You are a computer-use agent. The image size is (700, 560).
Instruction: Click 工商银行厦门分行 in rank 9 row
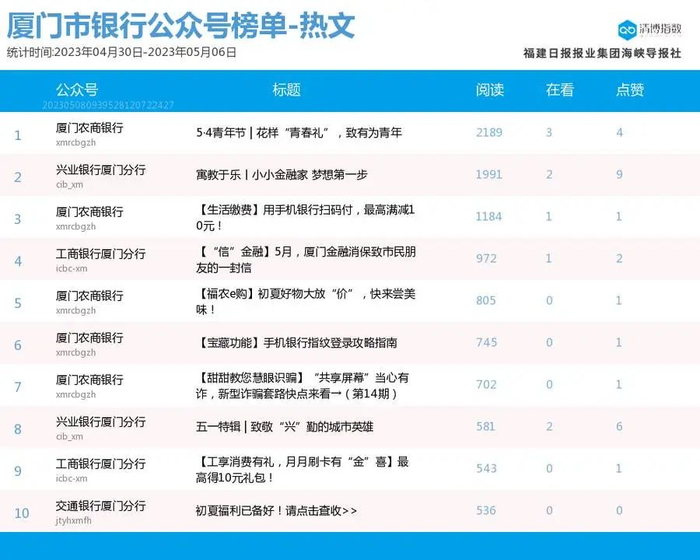(100, 464)
